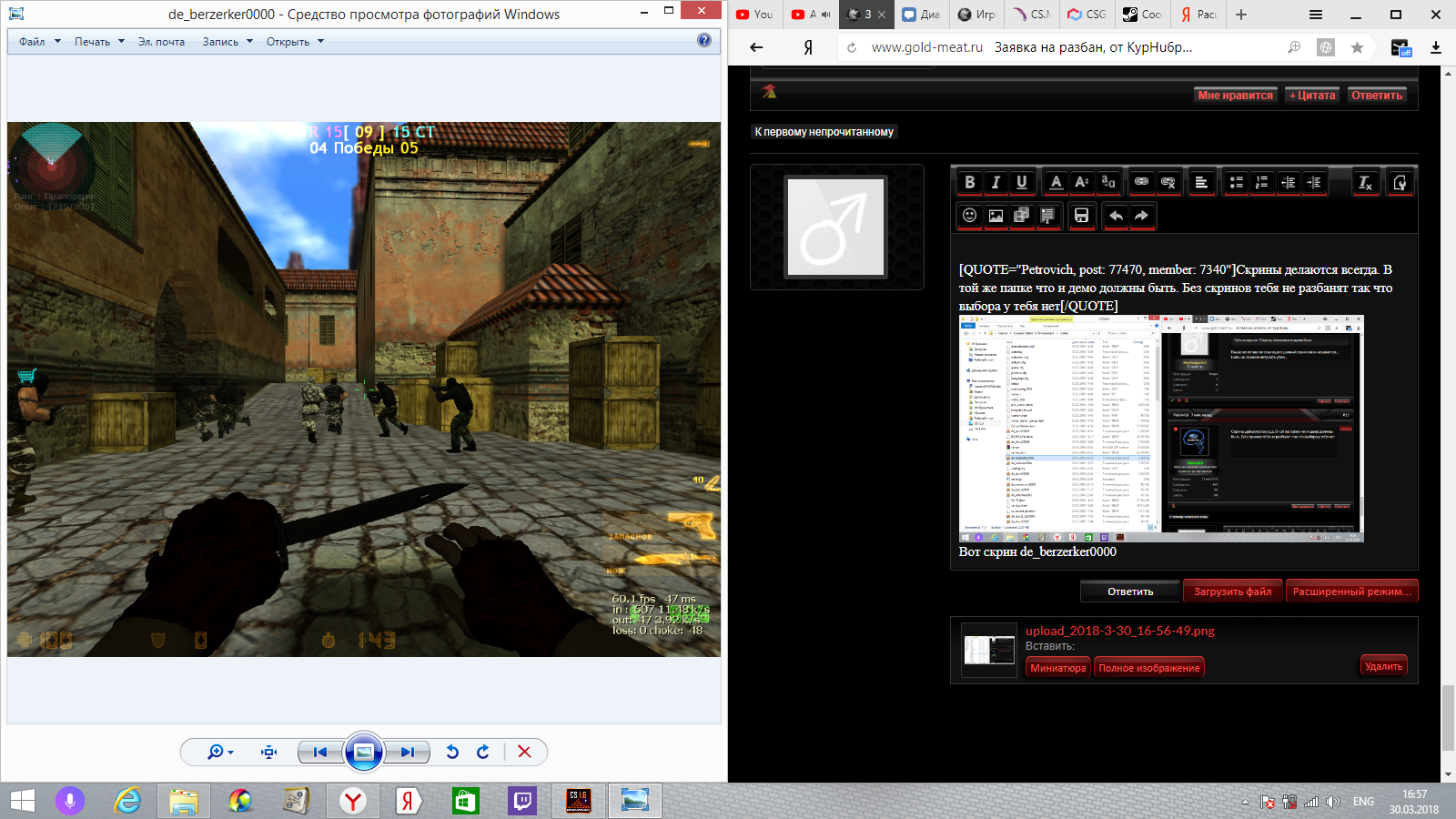Viewport: 1456px width, 819px height.
Task: Insert an image with the picture icon
Action: pyautogui.click(x=996, y=216)
